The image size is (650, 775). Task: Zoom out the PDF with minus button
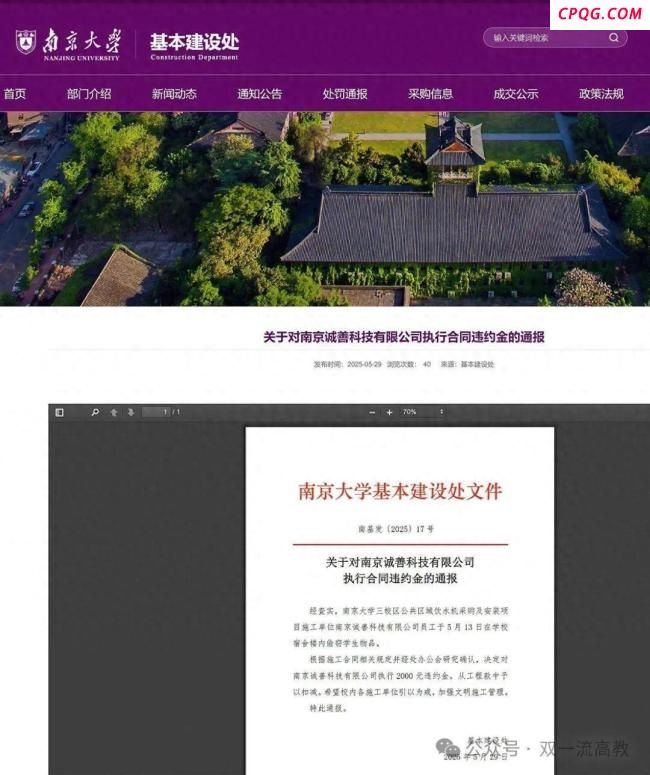[372, 412]
